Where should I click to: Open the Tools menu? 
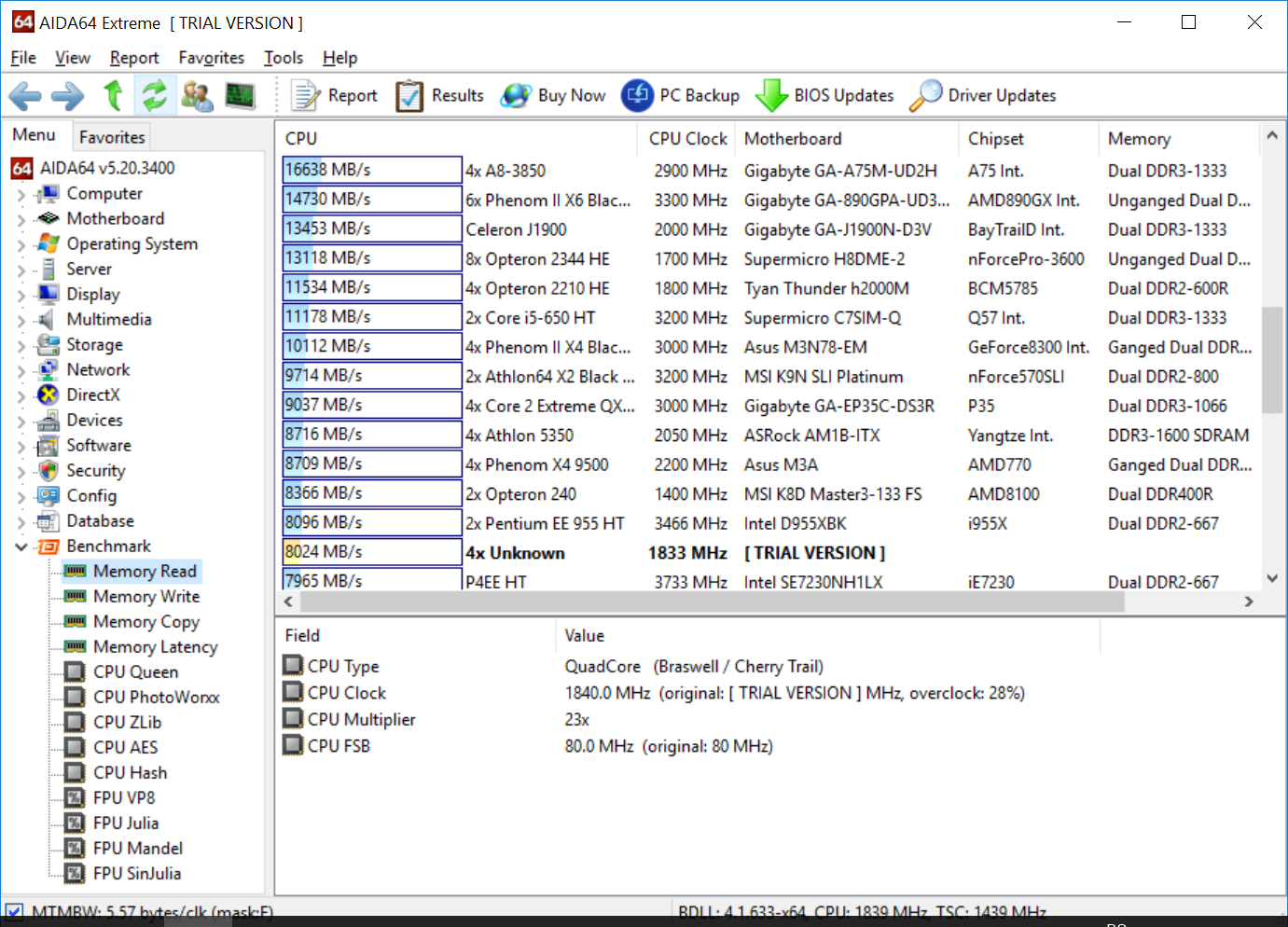[x=283, y=58]
